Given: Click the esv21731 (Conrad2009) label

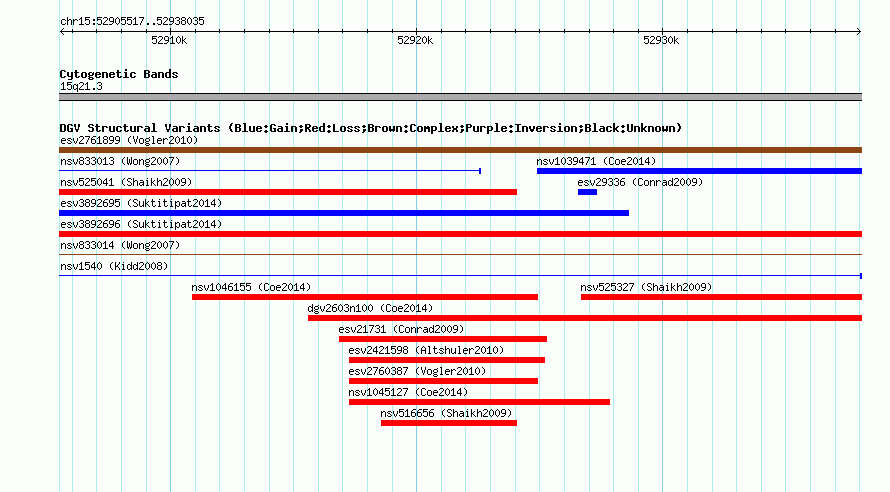Looking at the screenshot, I should tap(401, 329).
